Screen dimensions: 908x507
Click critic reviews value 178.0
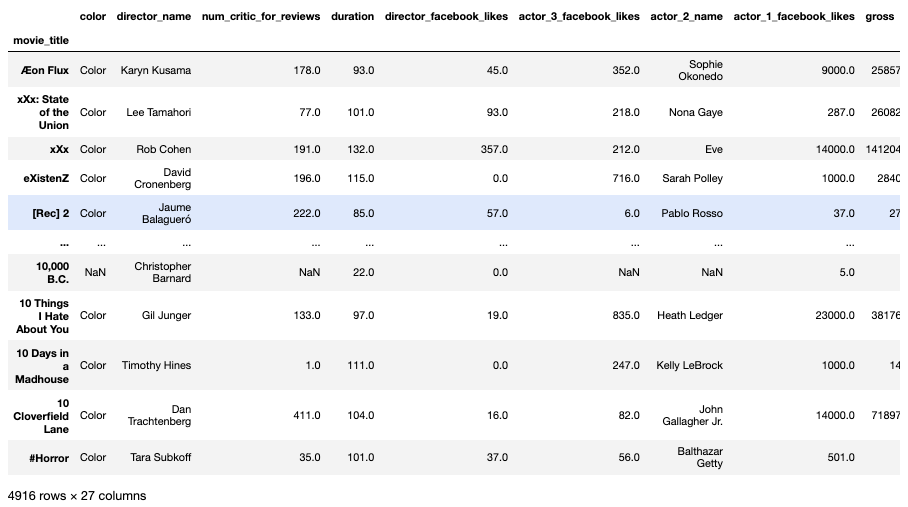pos(307,70)
